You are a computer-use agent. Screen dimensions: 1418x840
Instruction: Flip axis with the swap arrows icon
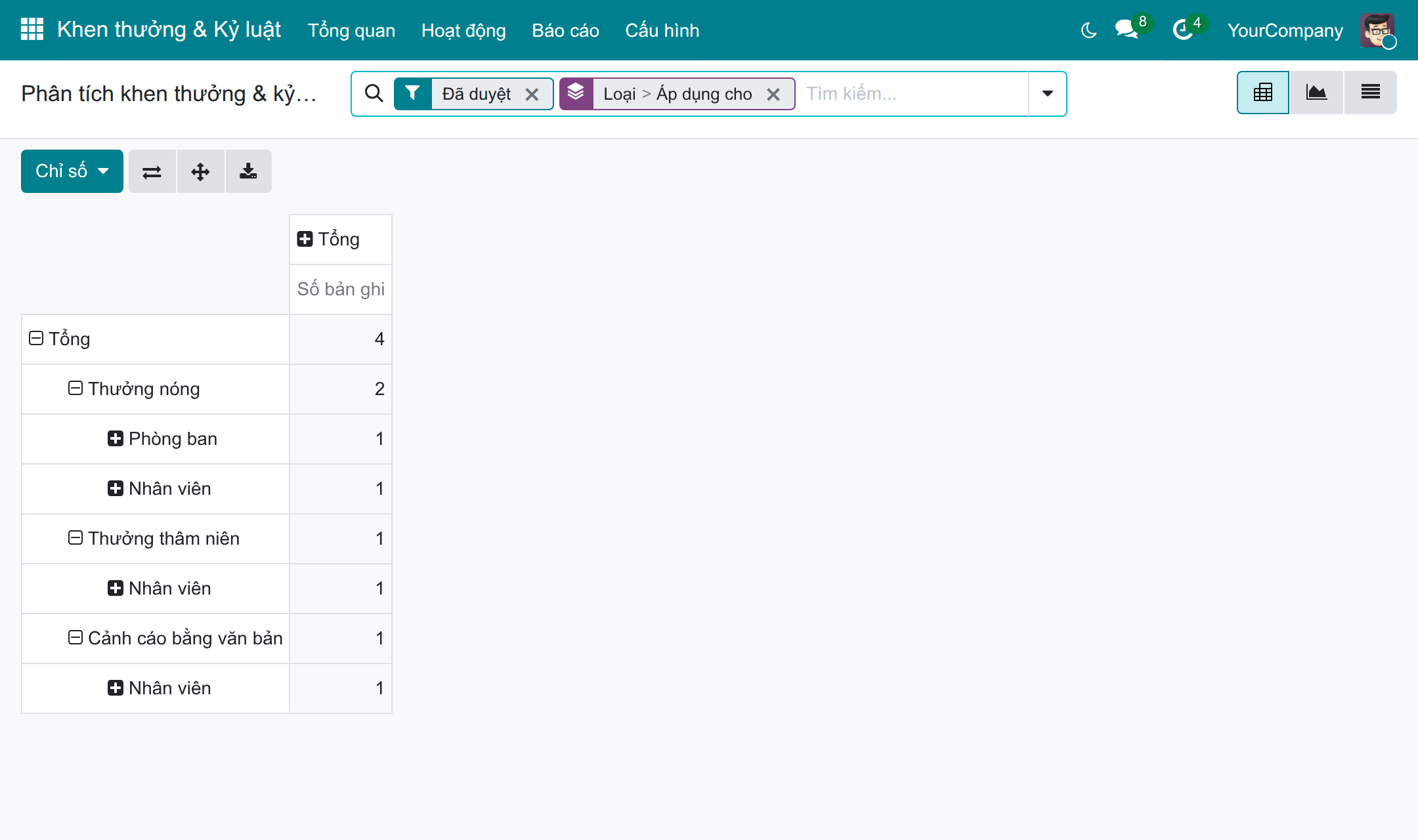pyautogui.click(x=152, y=171)
